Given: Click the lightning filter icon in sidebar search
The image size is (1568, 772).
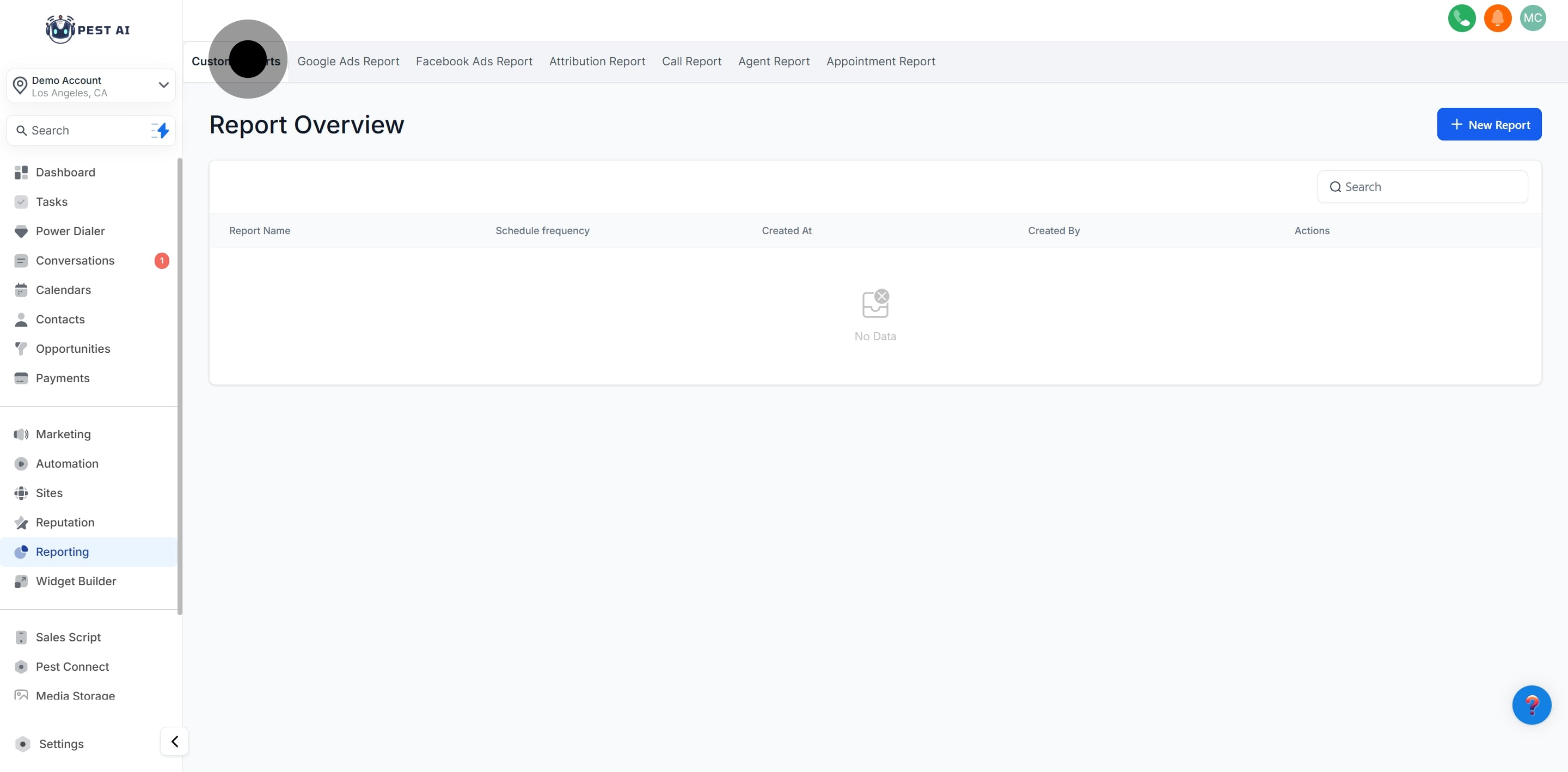Looking at the screenshot, I should (160, 130).
